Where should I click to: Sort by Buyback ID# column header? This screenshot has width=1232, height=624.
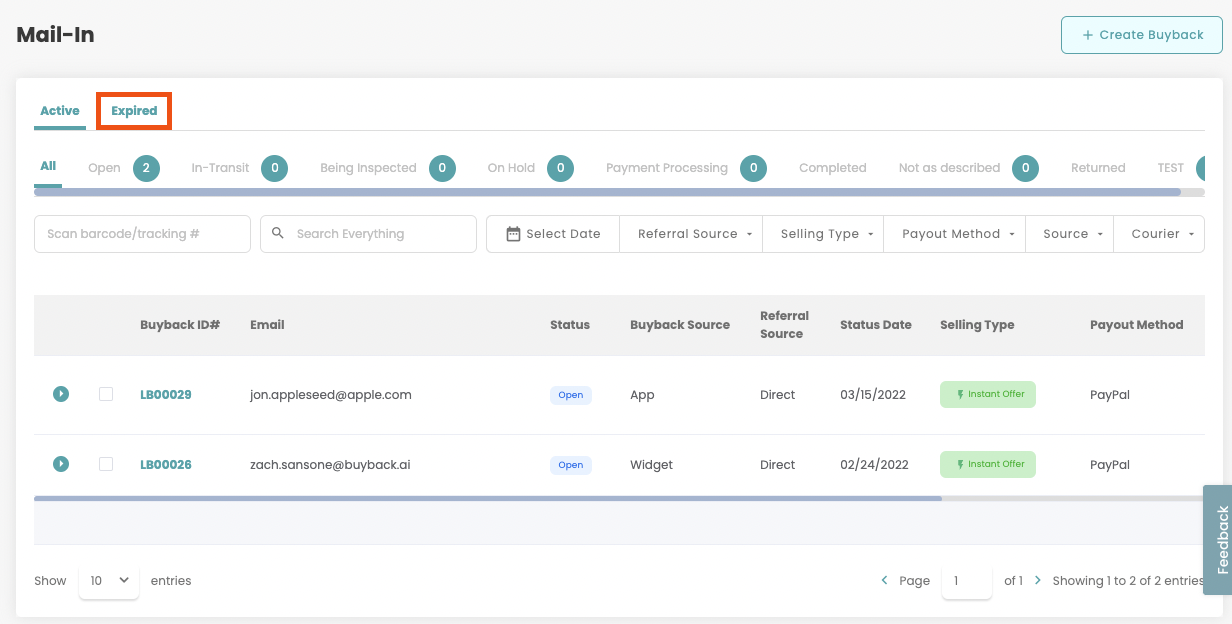pos(180,325)
